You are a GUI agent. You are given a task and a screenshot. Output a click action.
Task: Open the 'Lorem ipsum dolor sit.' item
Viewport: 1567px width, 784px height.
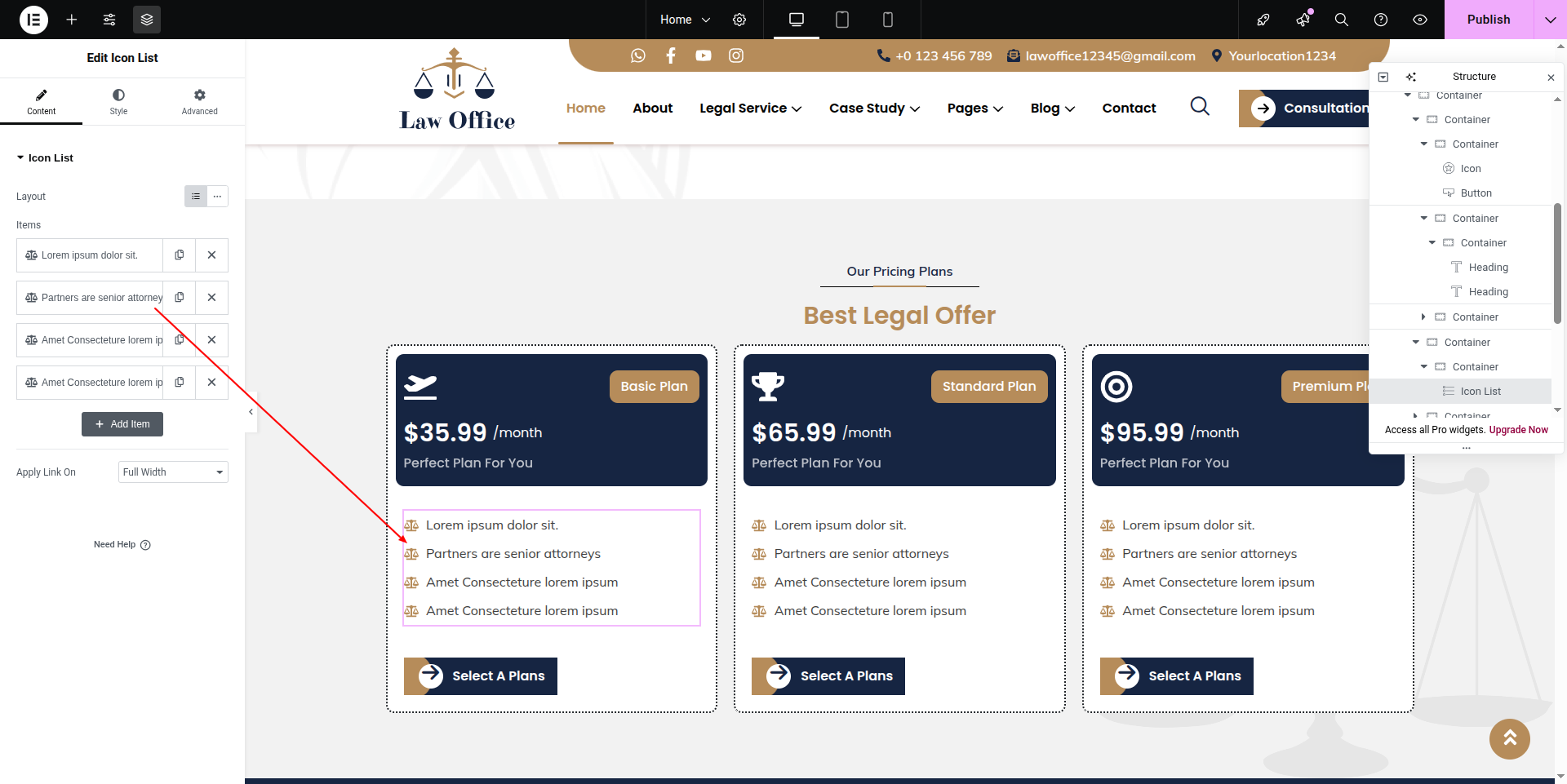click(90, 255)
